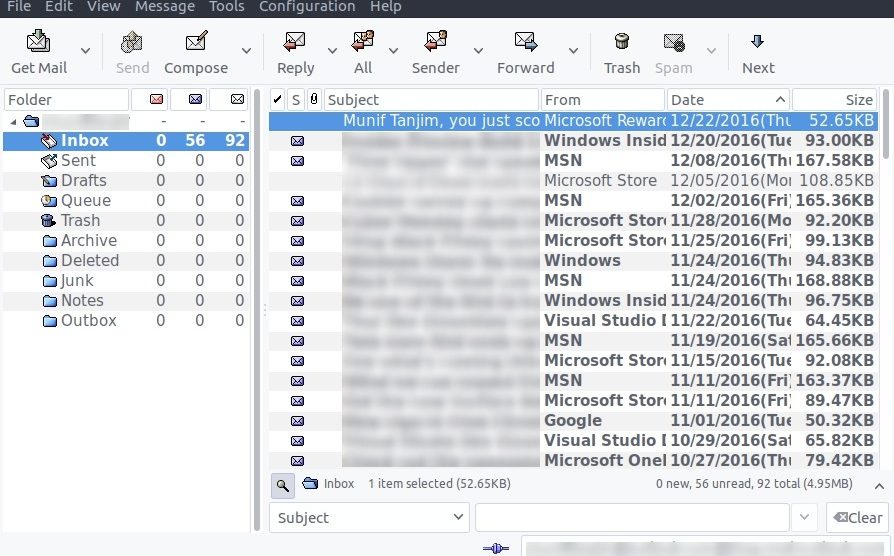Select the Outbox folder
Screen dimensions: 894x556
coord(126,320)
